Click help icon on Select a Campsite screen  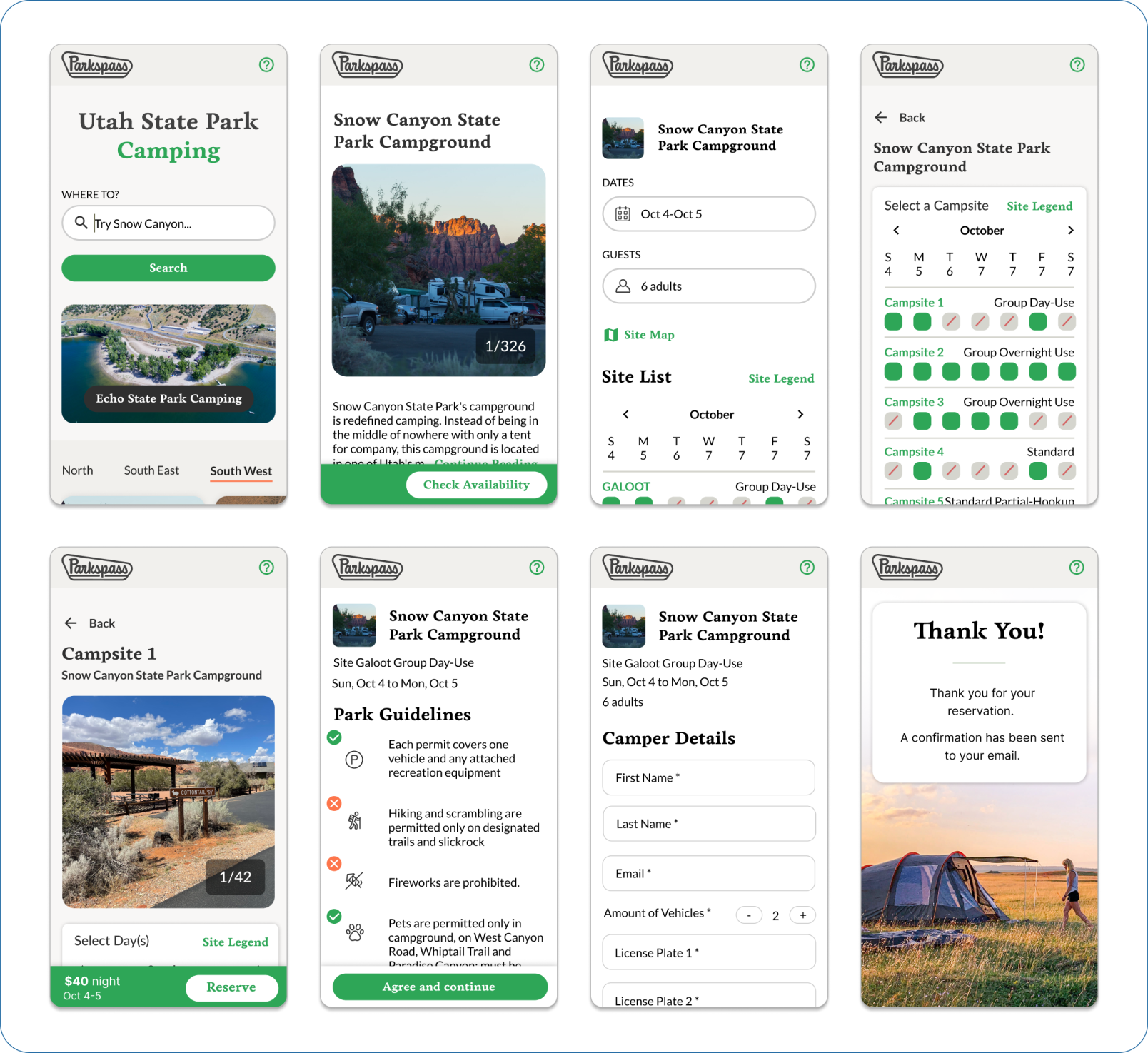click(1077, 65)
